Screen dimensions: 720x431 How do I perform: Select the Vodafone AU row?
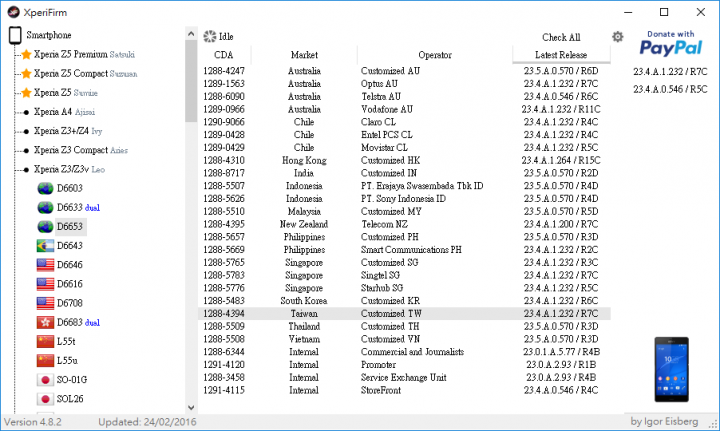point(405,110)
